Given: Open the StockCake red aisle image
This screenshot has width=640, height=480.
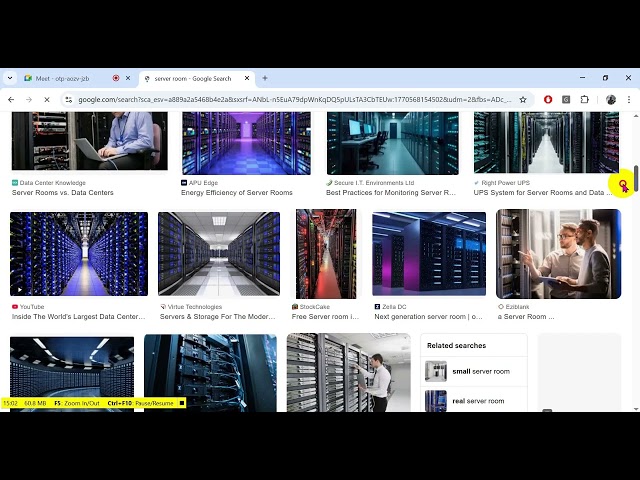Looking at the screenshot, I should 326,254.
